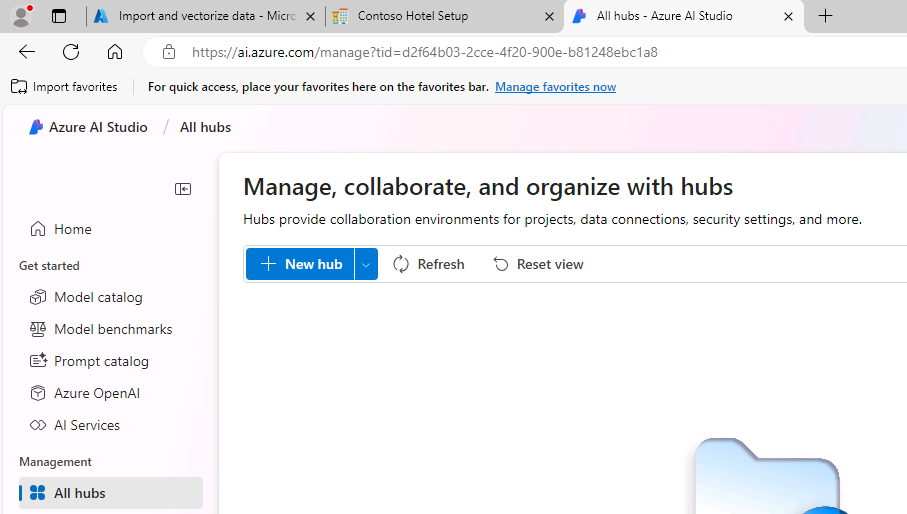Click the address bar URL field

pyautogui.click(x=521, y=52)
